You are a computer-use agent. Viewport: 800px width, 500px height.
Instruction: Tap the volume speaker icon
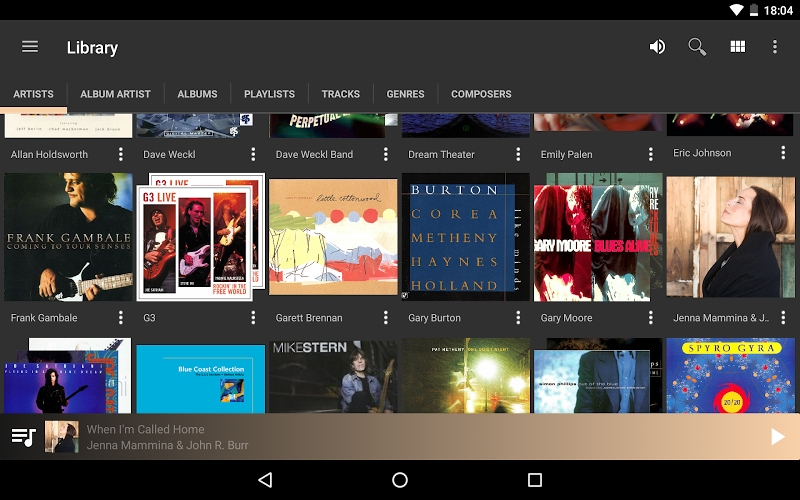(x=657, y=47)
